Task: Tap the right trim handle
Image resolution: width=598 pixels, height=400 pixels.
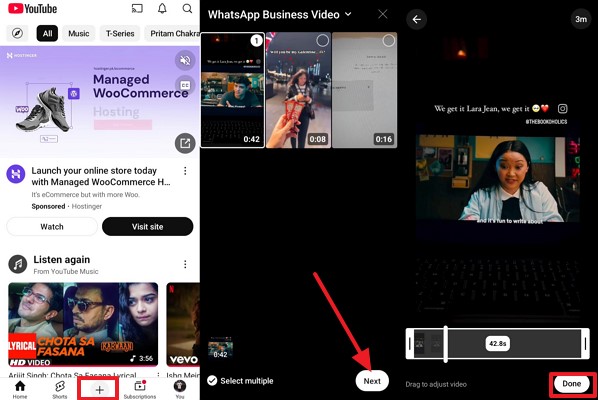Action: pyautogui.click(x=585, y=343)
